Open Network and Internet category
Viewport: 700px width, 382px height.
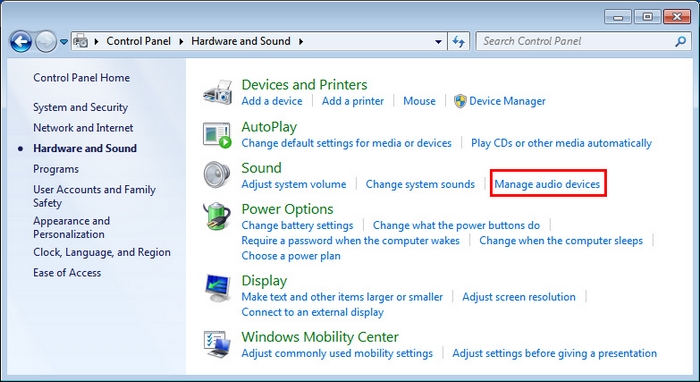(x=83, y=128)
